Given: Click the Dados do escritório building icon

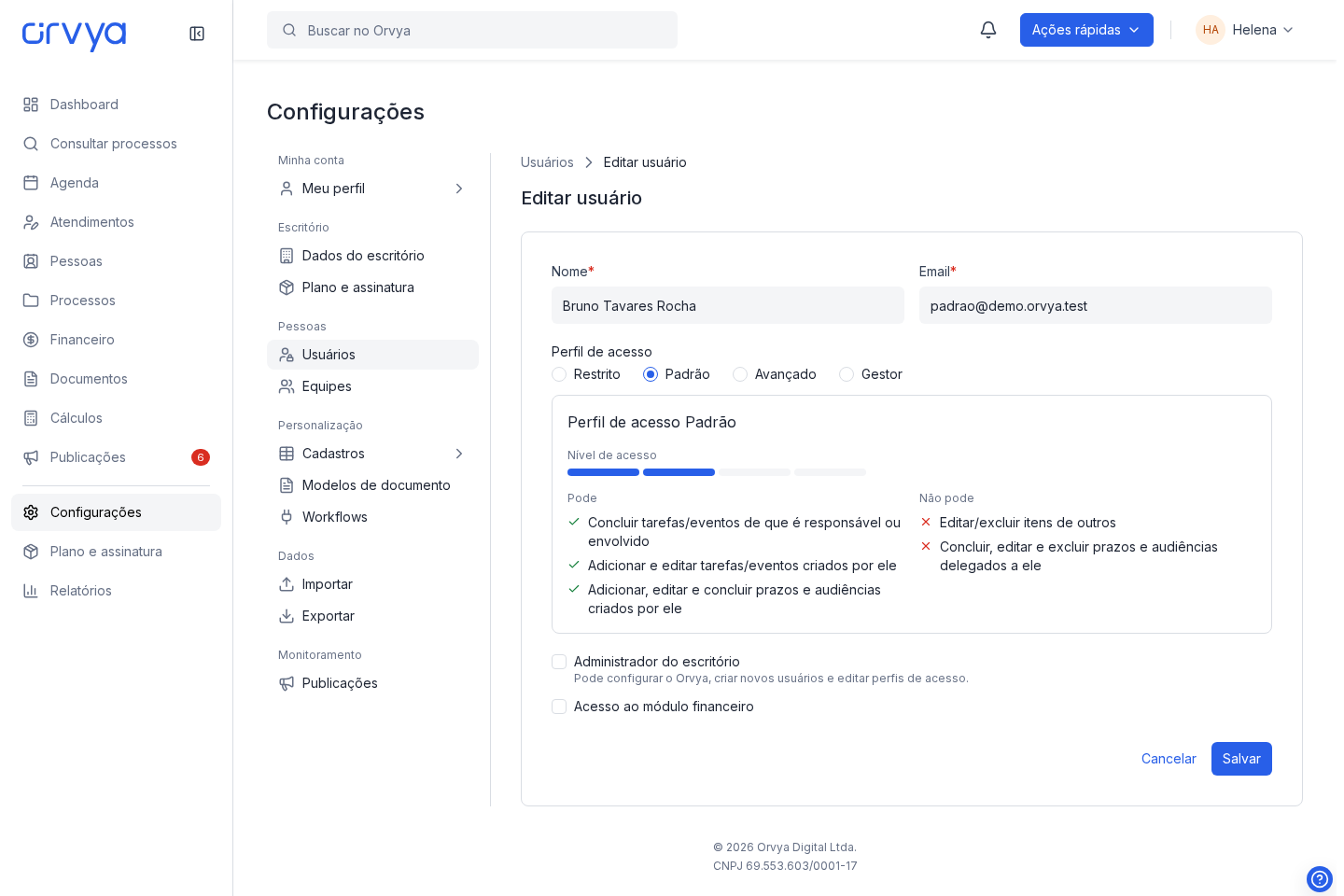Looking at the screenshot, I should pyautogui.click(x=287, y=256).
